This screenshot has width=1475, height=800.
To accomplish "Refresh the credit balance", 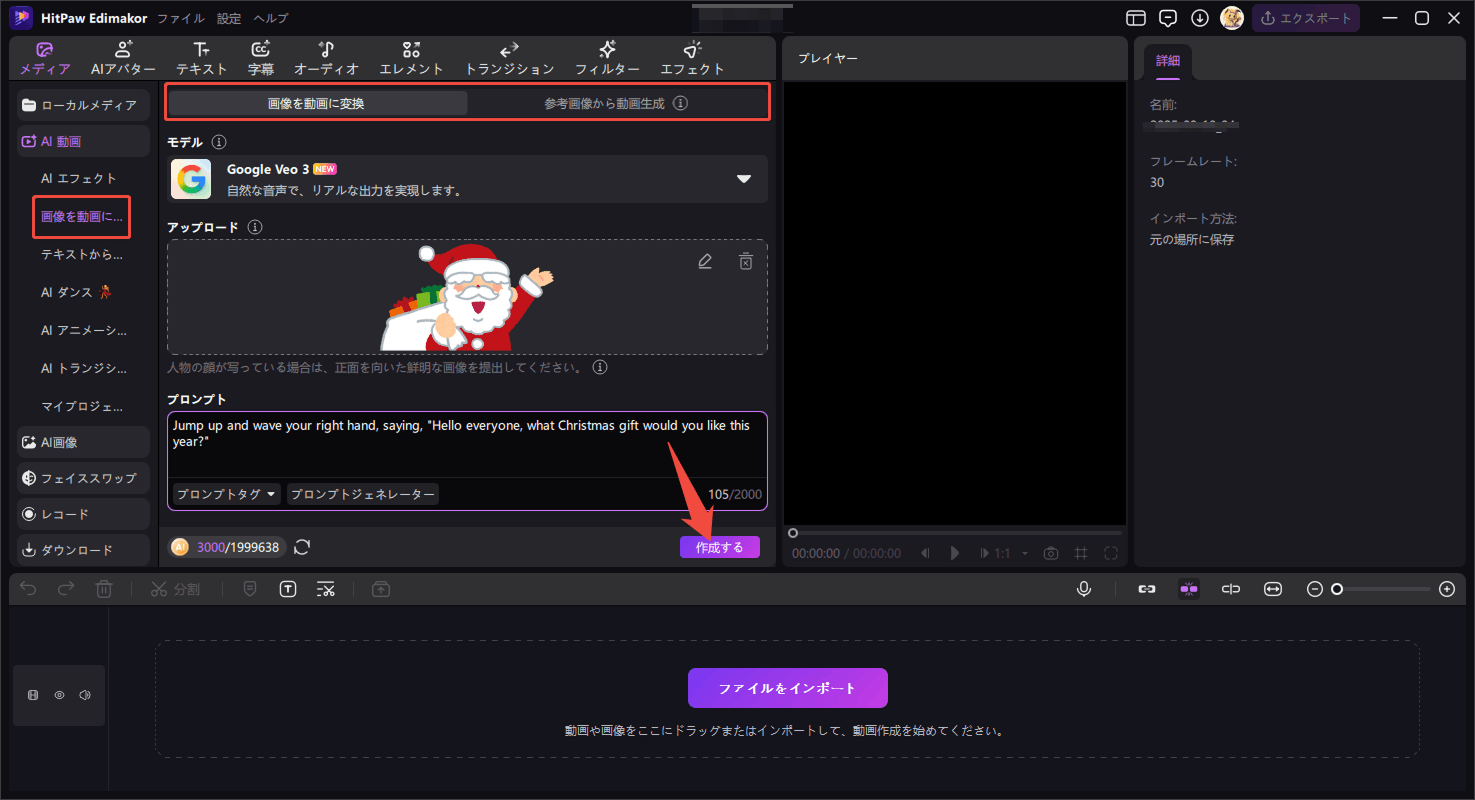I will click(x=303, y=547).
